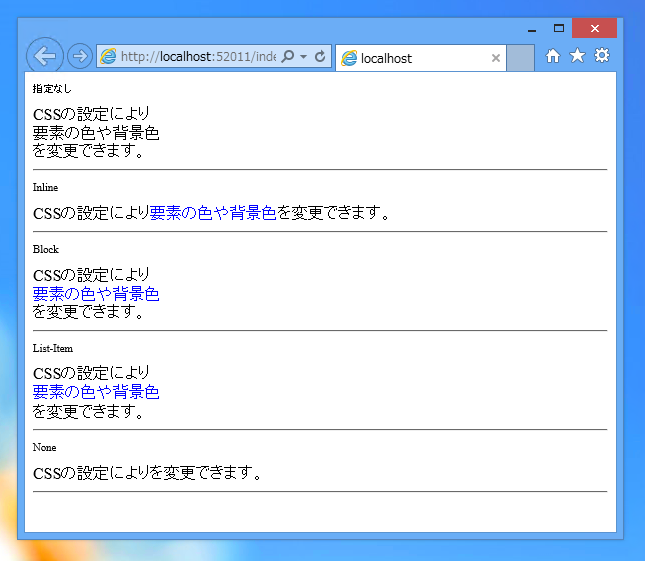Screen dimensions: 645x561
Task: Go back with the browser Back arrow
Action: [44, 56]
